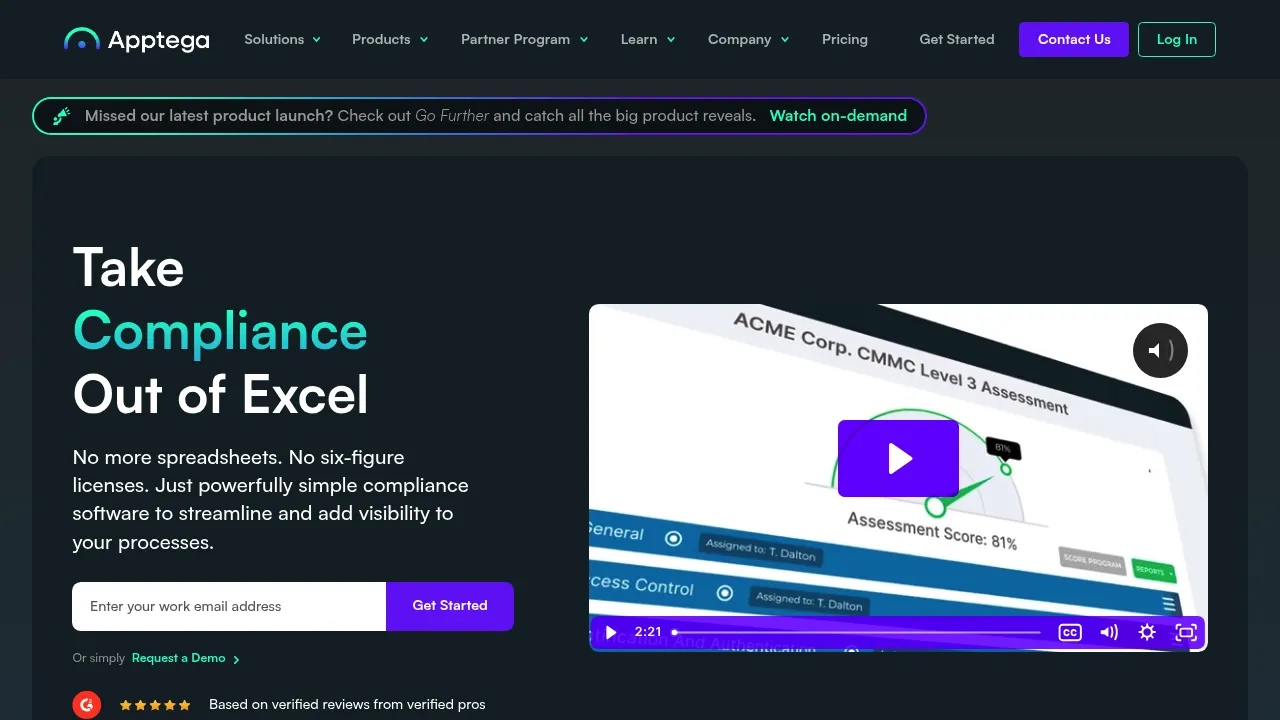Click the five-star rating

[155, 705]
